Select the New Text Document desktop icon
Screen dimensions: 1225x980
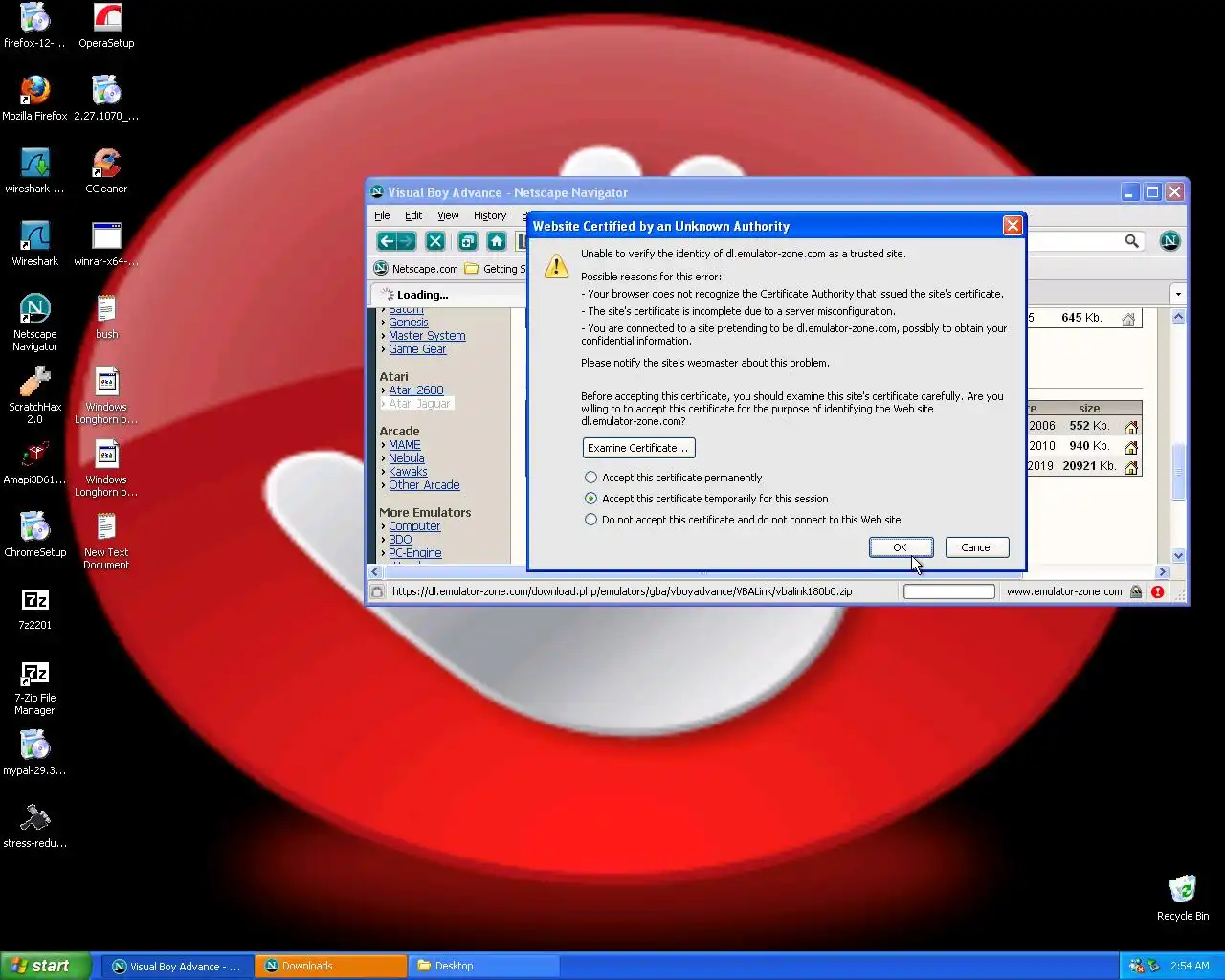106,541
